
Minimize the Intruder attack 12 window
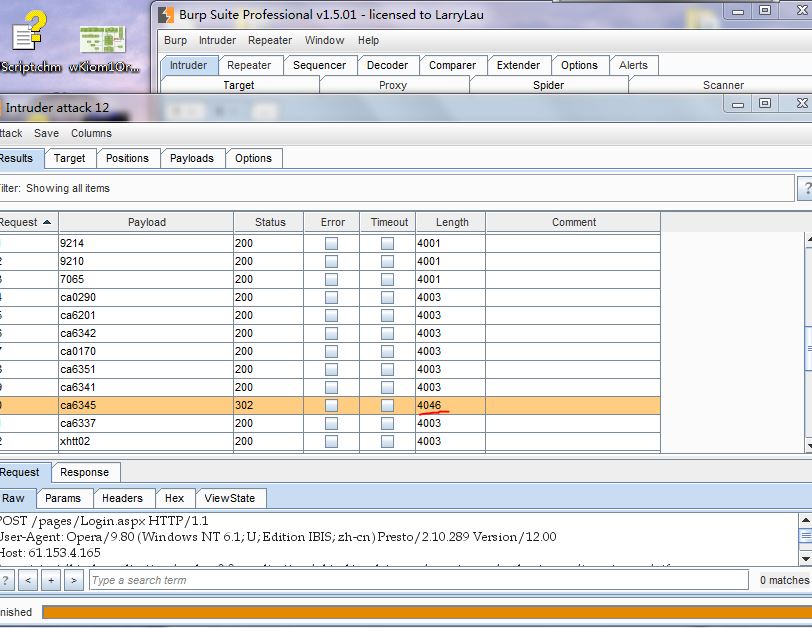(x=738, y=104)
